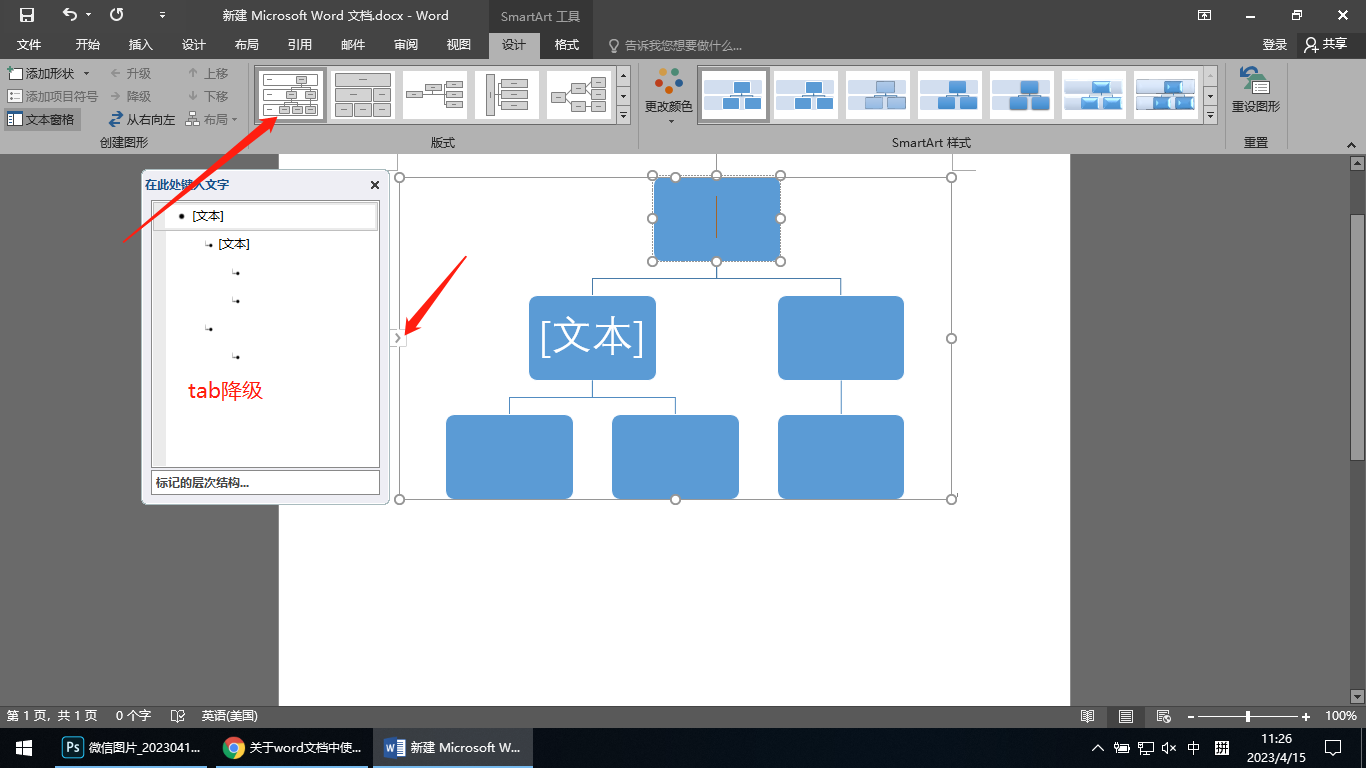
Task: Open the Insert (插入) ribbon tab
Action: tap(141, 45)
